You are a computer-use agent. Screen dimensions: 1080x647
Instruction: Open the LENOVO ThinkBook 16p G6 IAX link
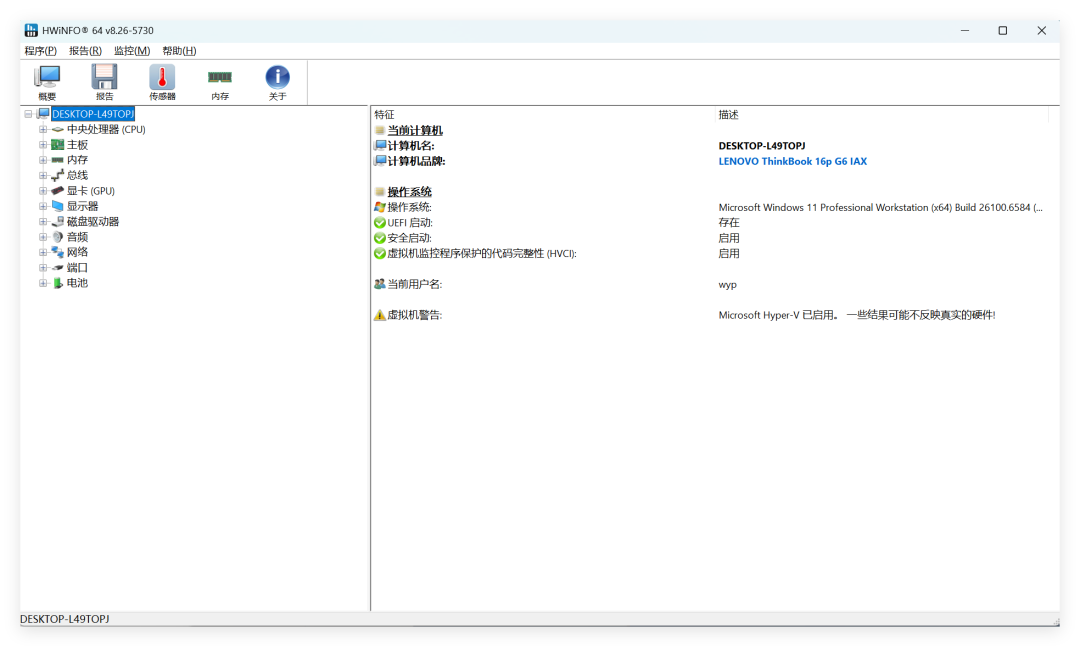coord(793,161)
